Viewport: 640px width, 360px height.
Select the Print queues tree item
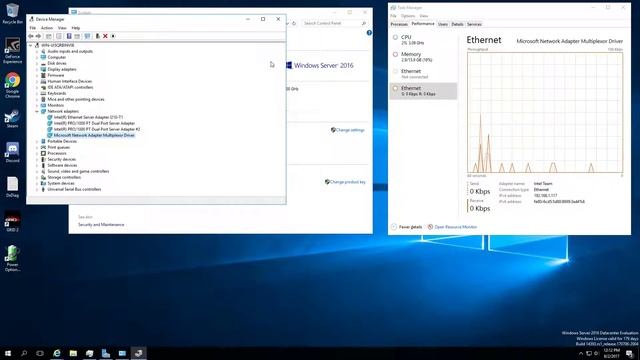58,147
